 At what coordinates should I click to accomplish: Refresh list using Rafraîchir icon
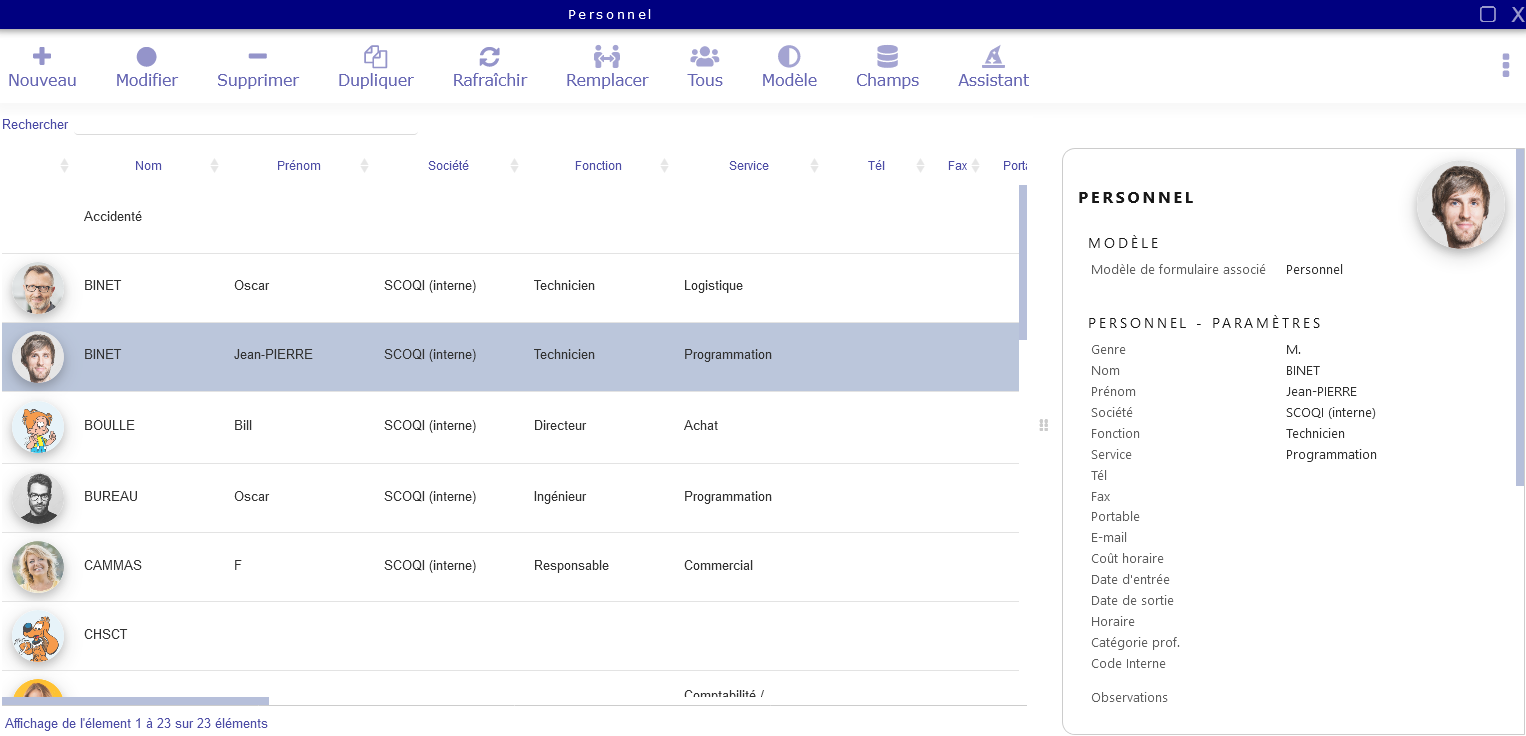[489, 57]
